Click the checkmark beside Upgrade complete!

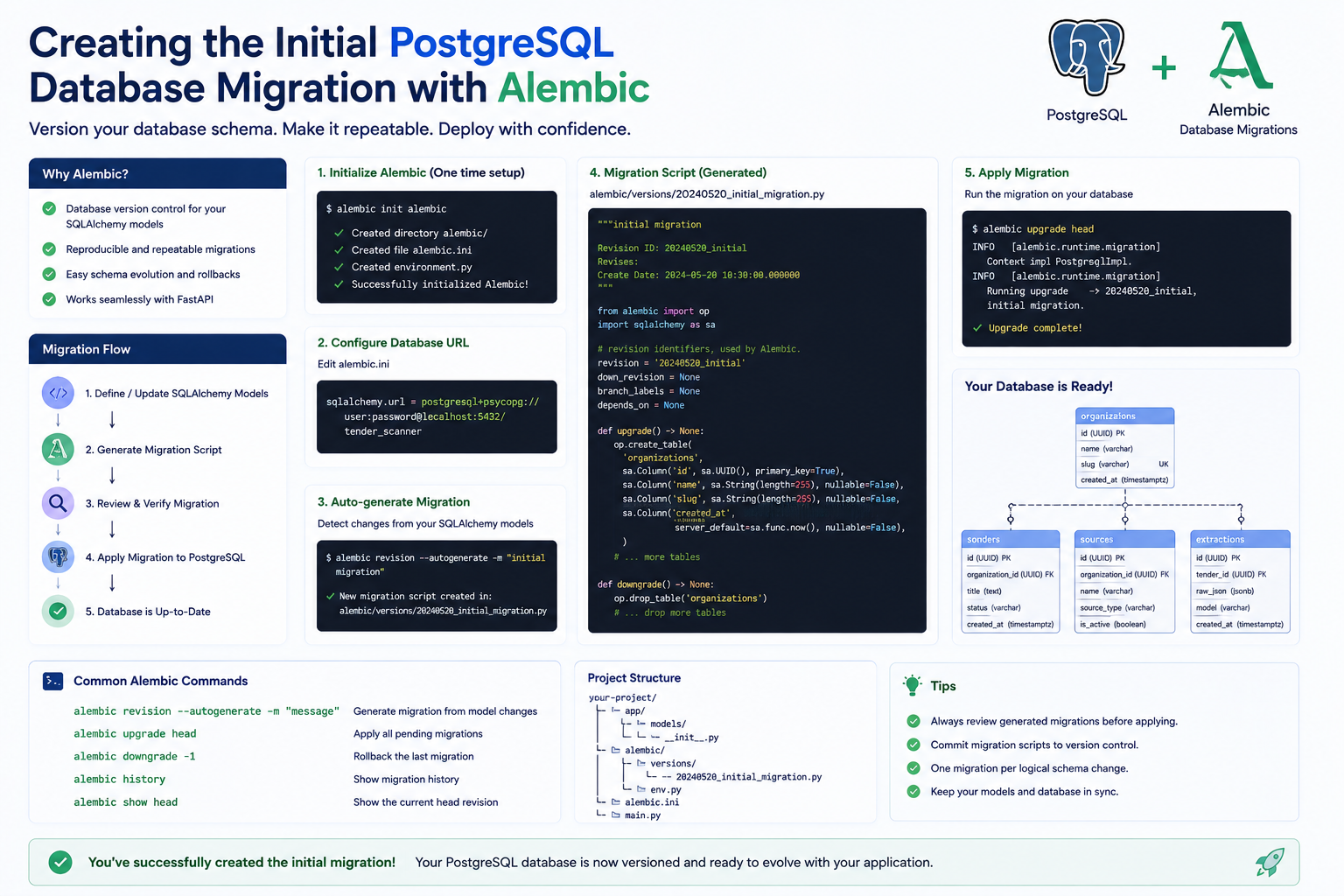pyautogui.click(x=977, y=328)
